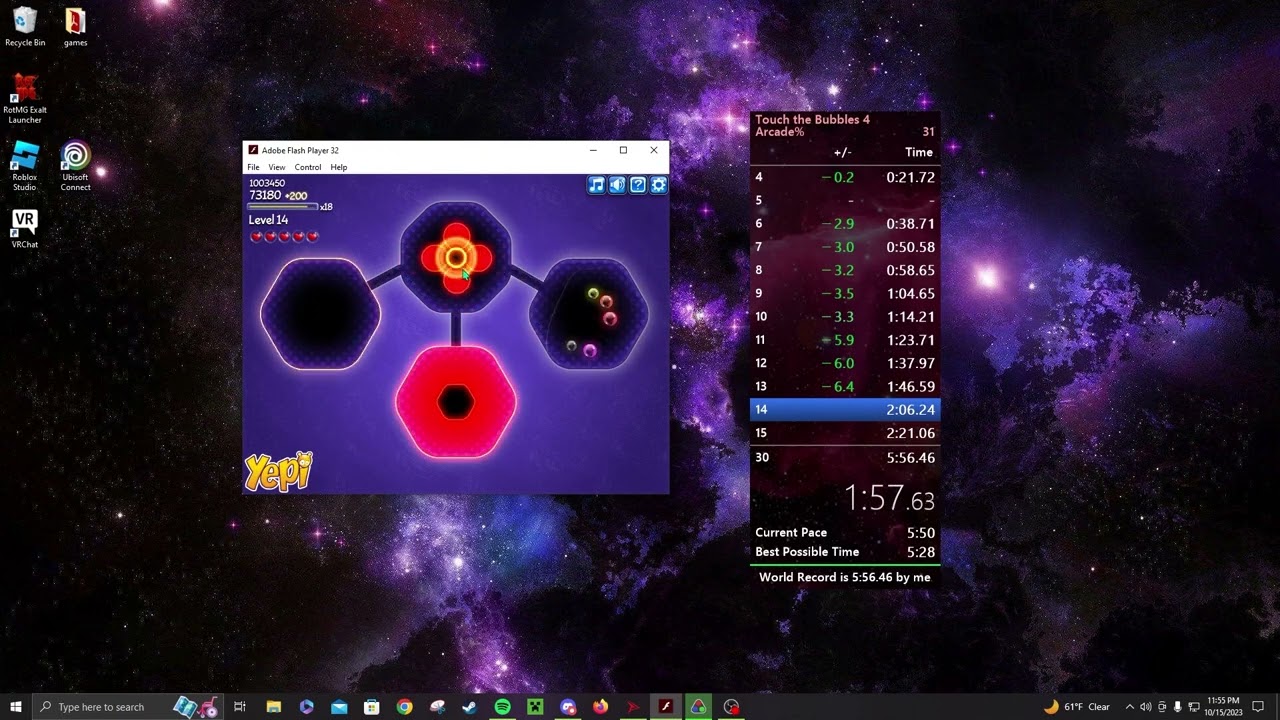The width and height of the screenshot is (1280, 720).
Task: Click the split 13 time 1:46.59
Action: pos(910,386)
